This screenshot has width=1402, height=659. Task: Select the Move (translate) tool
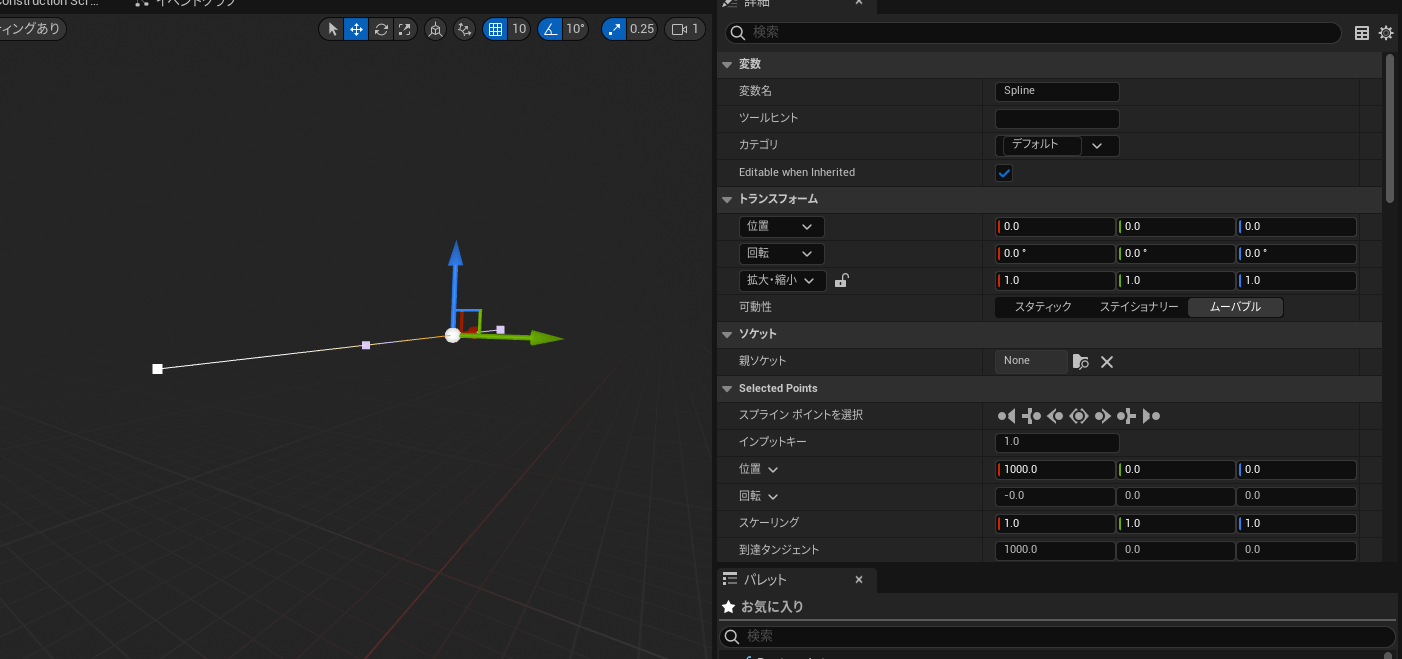coord(356,29)
